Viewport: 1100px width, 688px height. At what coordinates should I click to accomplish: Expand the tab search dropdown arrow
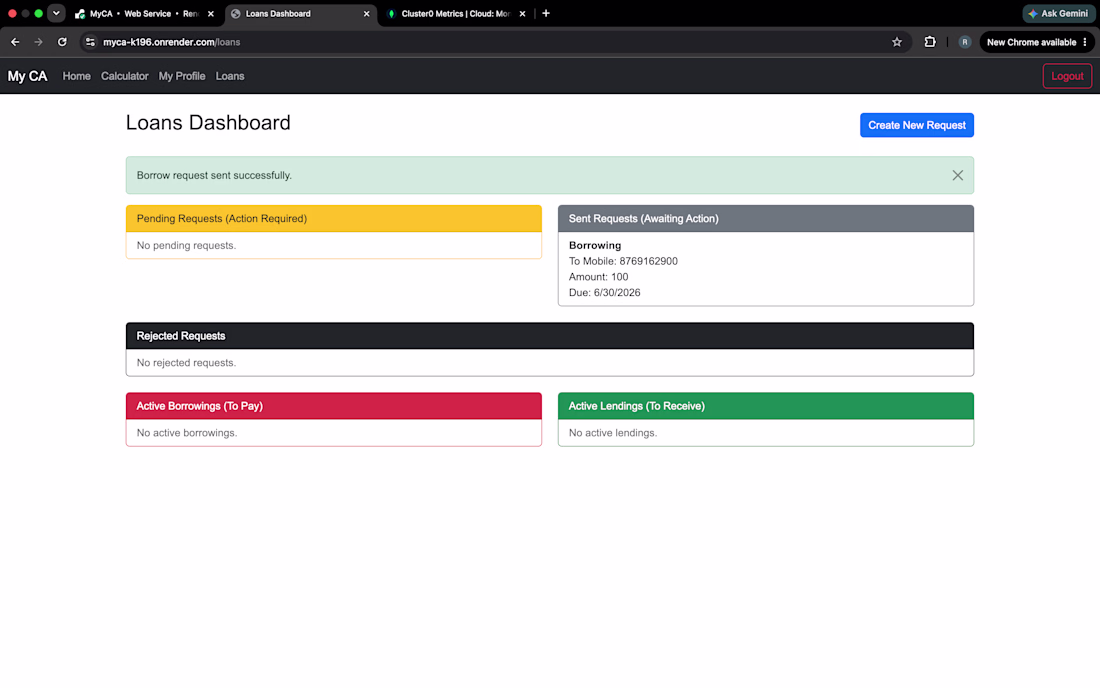click(56, 13)
